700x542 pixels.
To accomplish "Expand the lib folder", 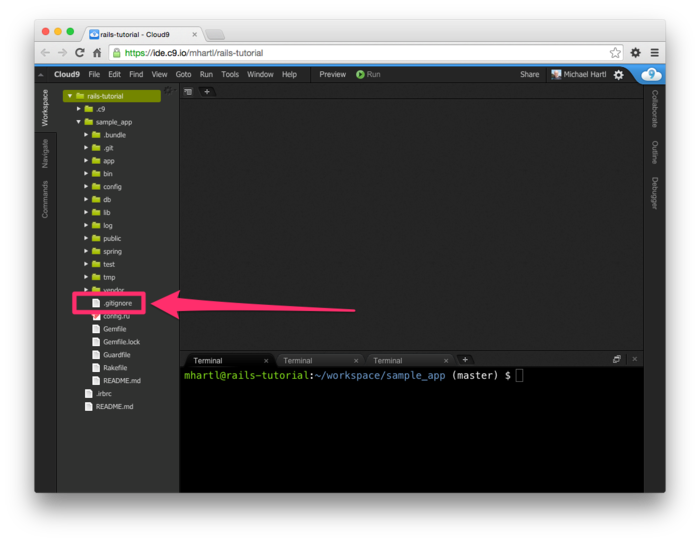I will coord(86,213).
